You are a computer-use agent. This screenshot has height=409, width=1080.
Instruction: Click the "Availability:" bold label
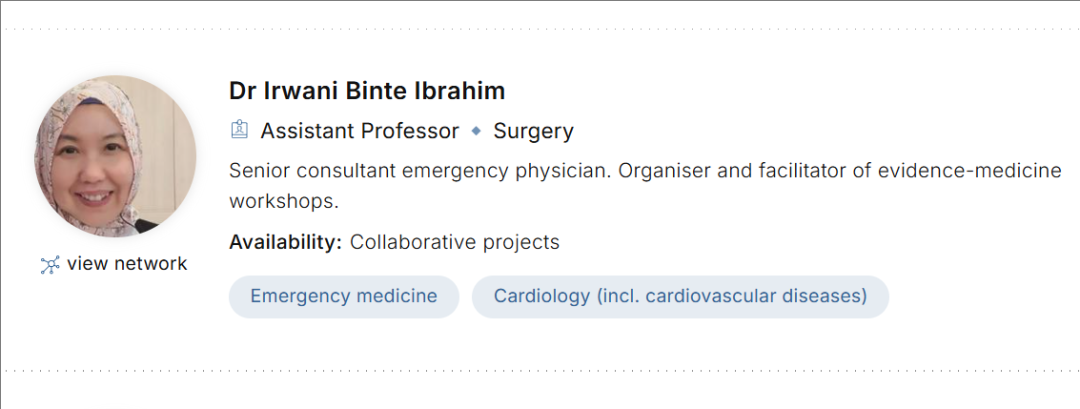285,242
